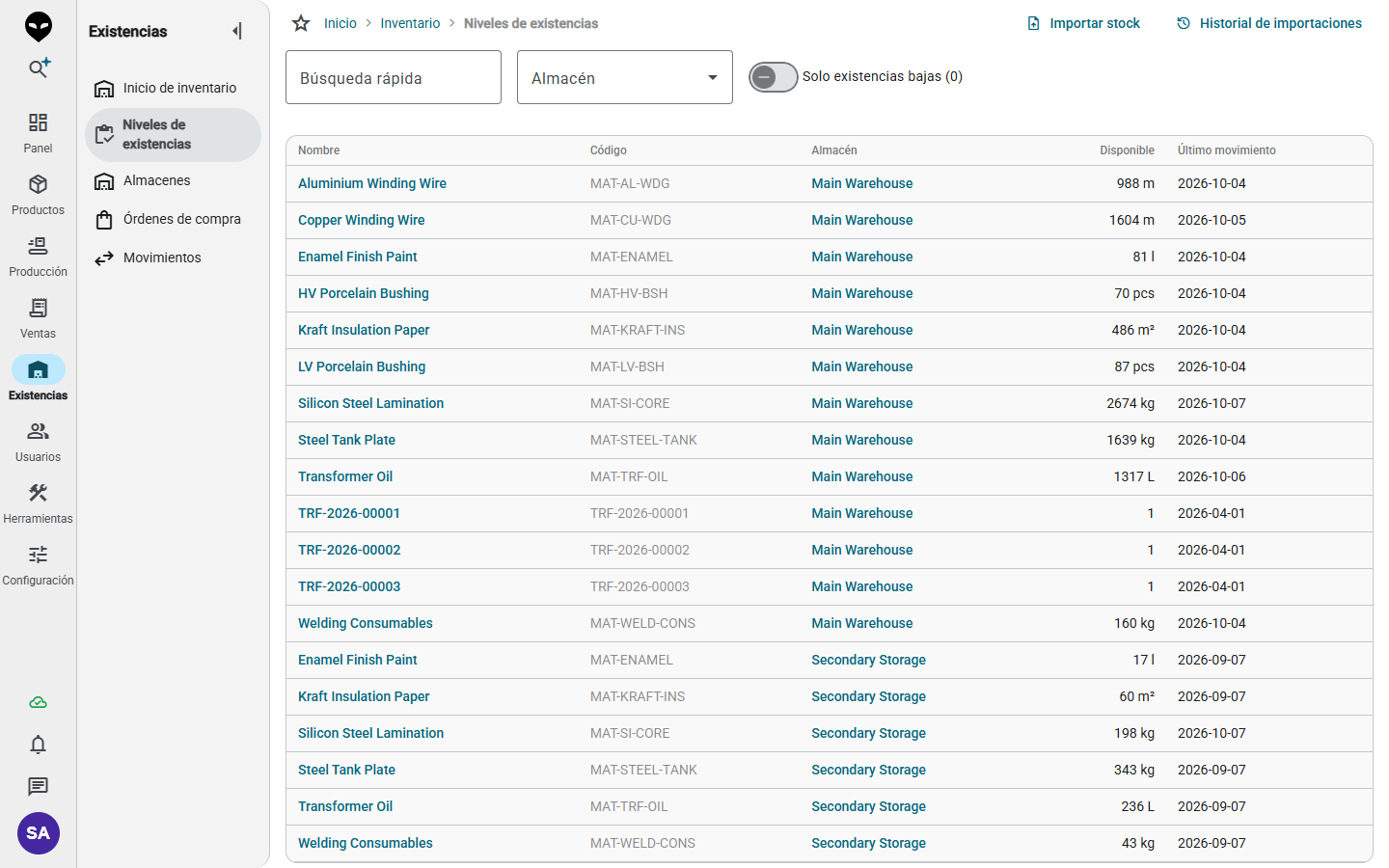The height and width of the screenshot is (868, 1389).
Task: Open Secondary Storage link for Steel Tank Plate
Action: (868, 770)
